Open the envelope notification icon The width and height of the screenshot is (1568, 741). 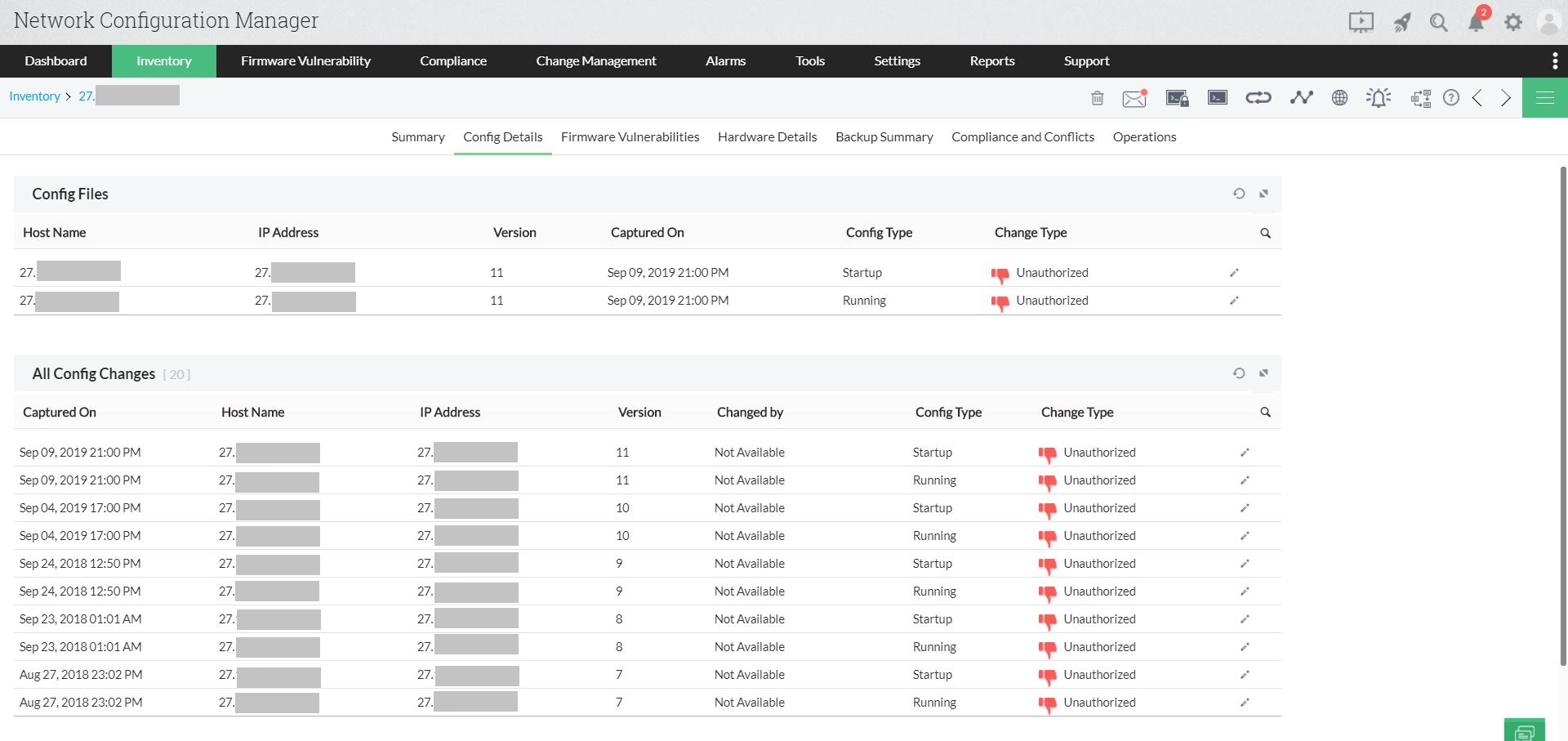click(1134, 98)
